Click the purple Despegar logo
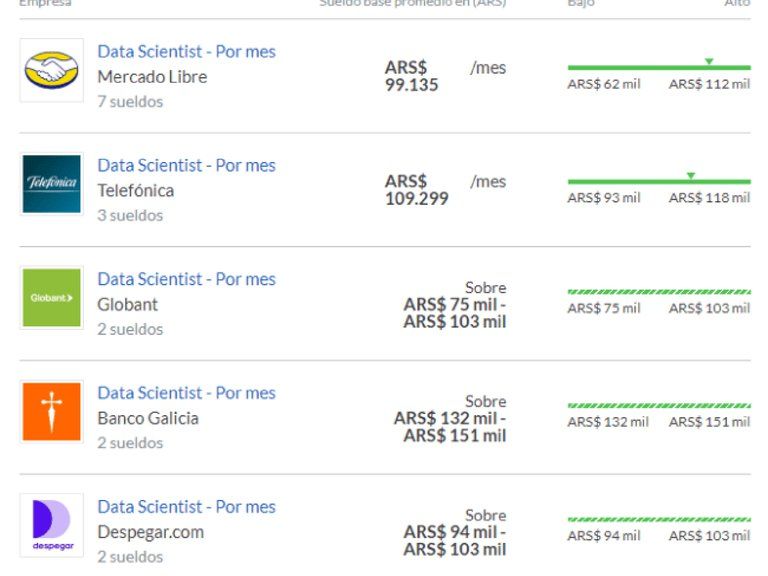Viewport: 768px width, 576px height. coord(51,526)
